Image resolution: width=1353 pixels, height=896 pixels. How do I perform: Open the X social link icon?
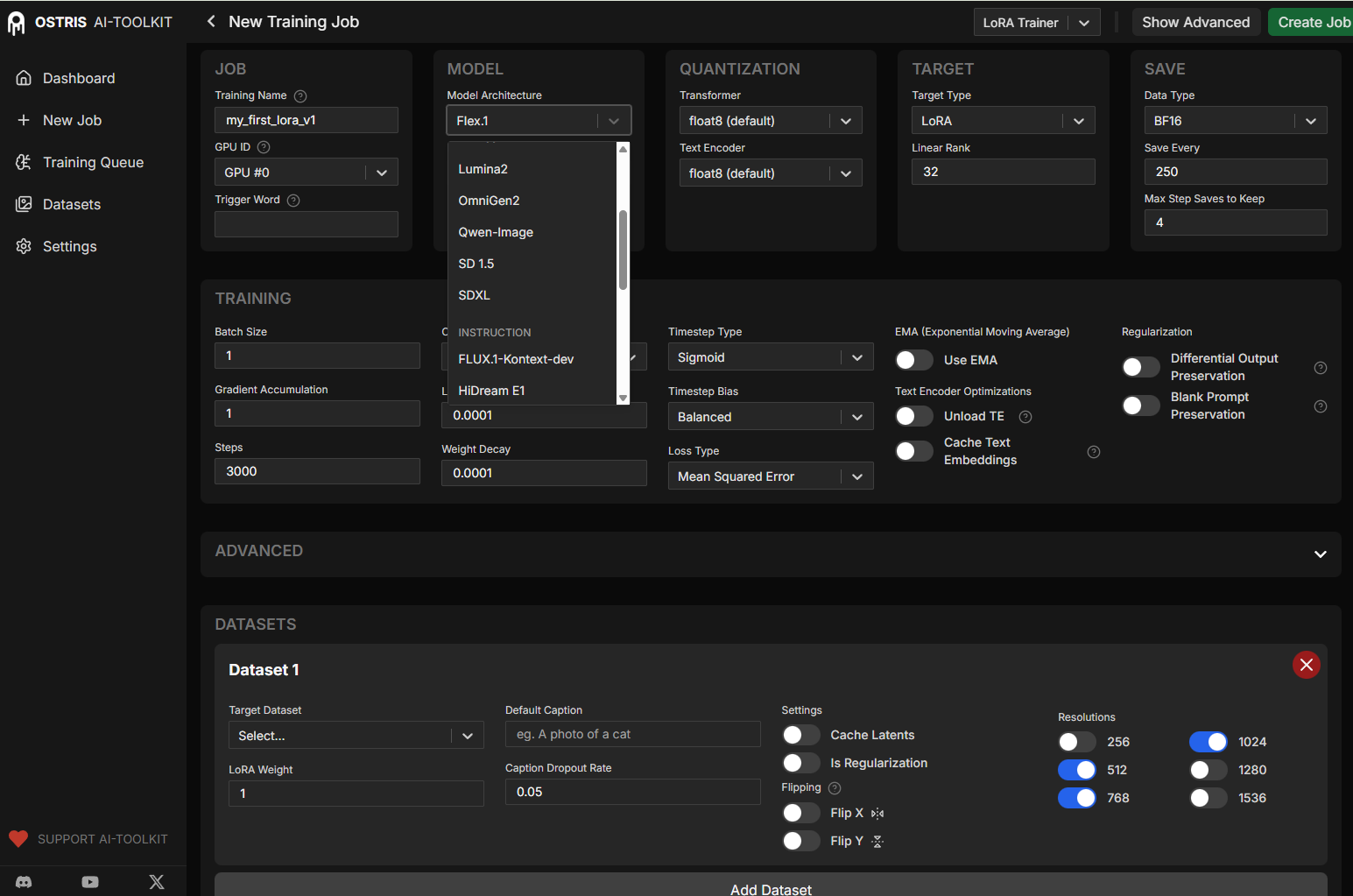pos(157,882)
